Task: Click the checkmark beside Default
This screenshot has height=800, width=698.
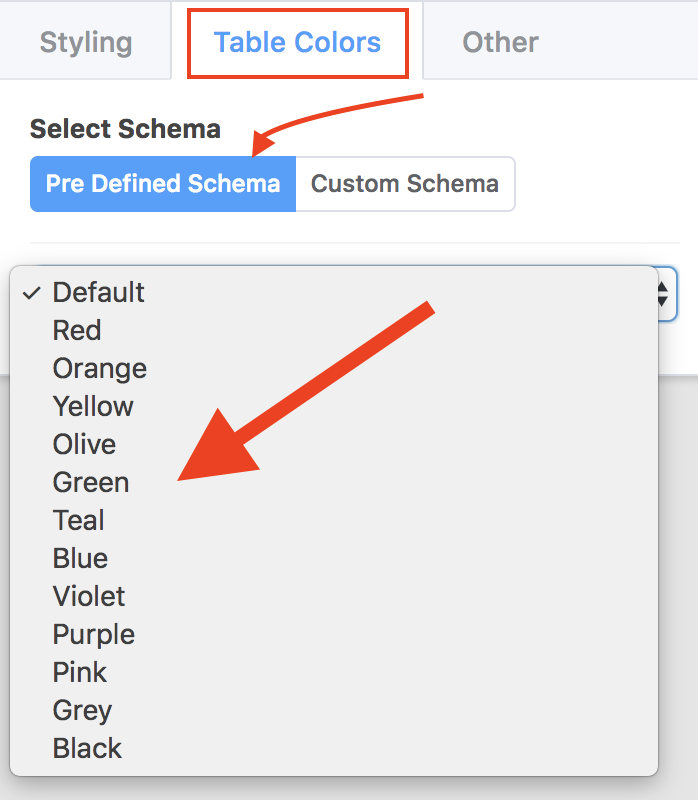Action: click(x=31, y=292)
